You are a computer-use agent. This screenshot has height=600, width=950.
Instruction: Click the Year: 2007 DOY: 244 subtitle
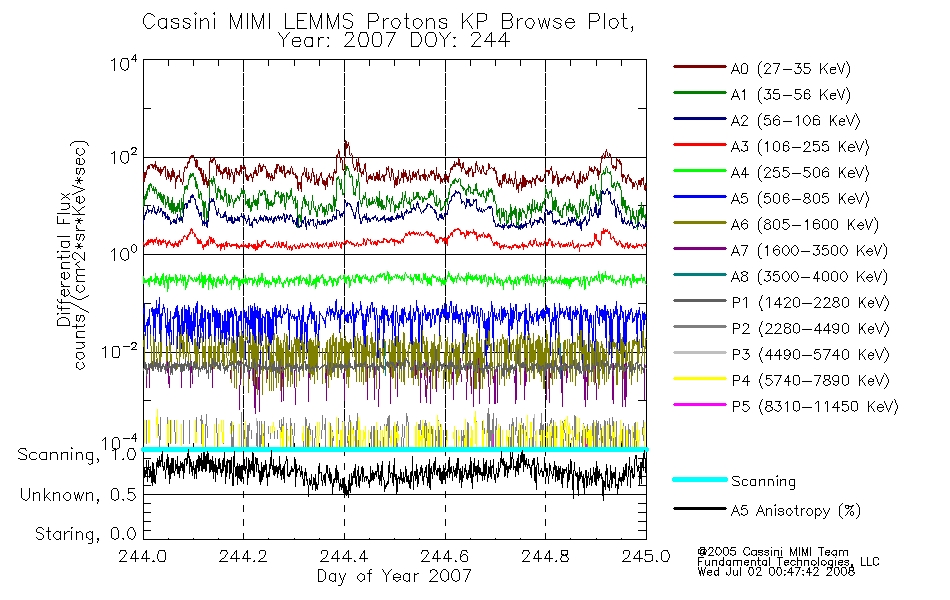click(394, 41)
